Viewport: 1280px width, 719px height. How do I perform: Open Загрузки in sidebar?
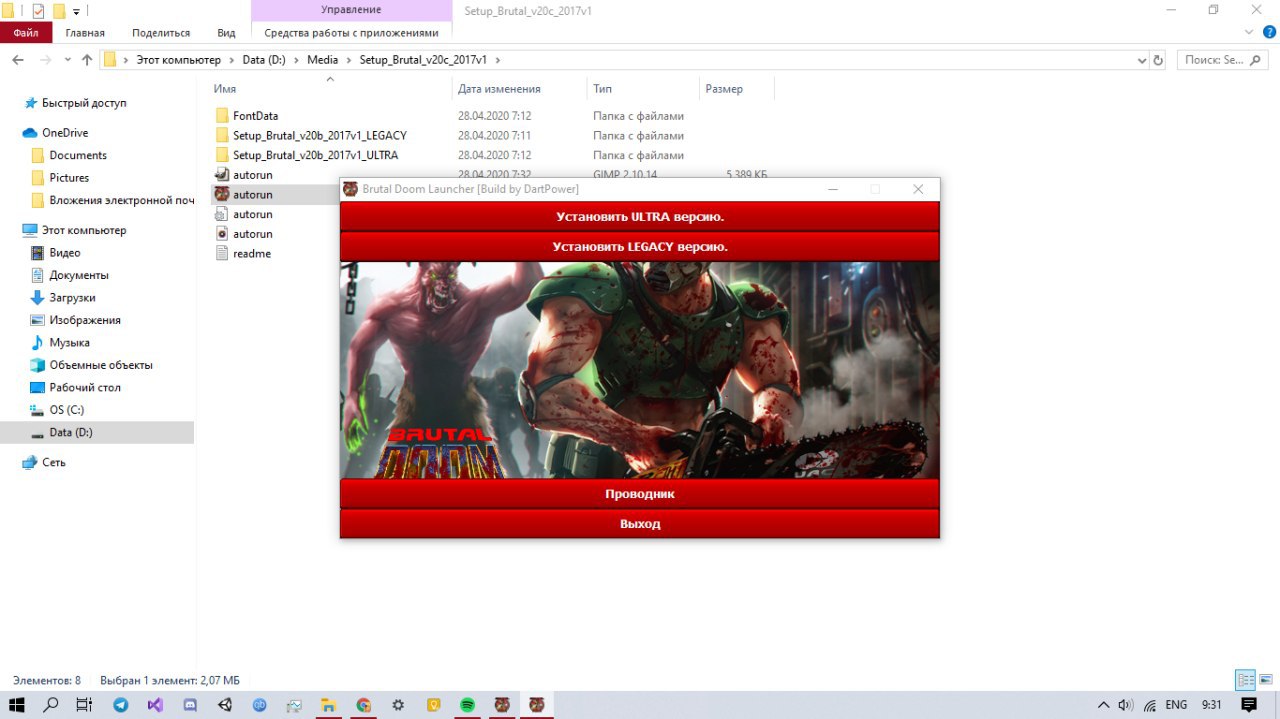click(x=73, y=298)
